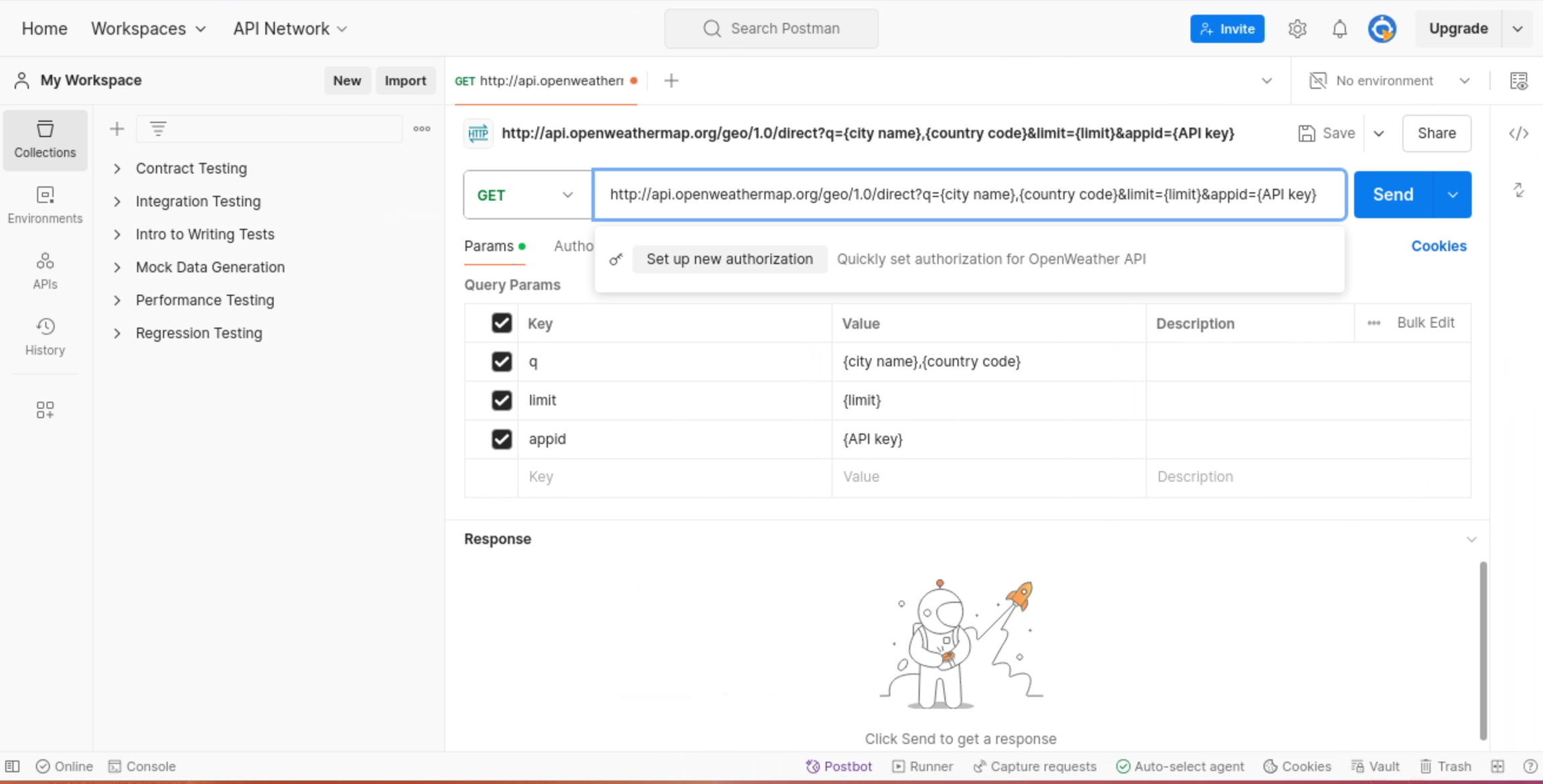Viewport: 1543px width, 784px height.
Task: Open the GET method dropdown
Action: pos(526,195)
